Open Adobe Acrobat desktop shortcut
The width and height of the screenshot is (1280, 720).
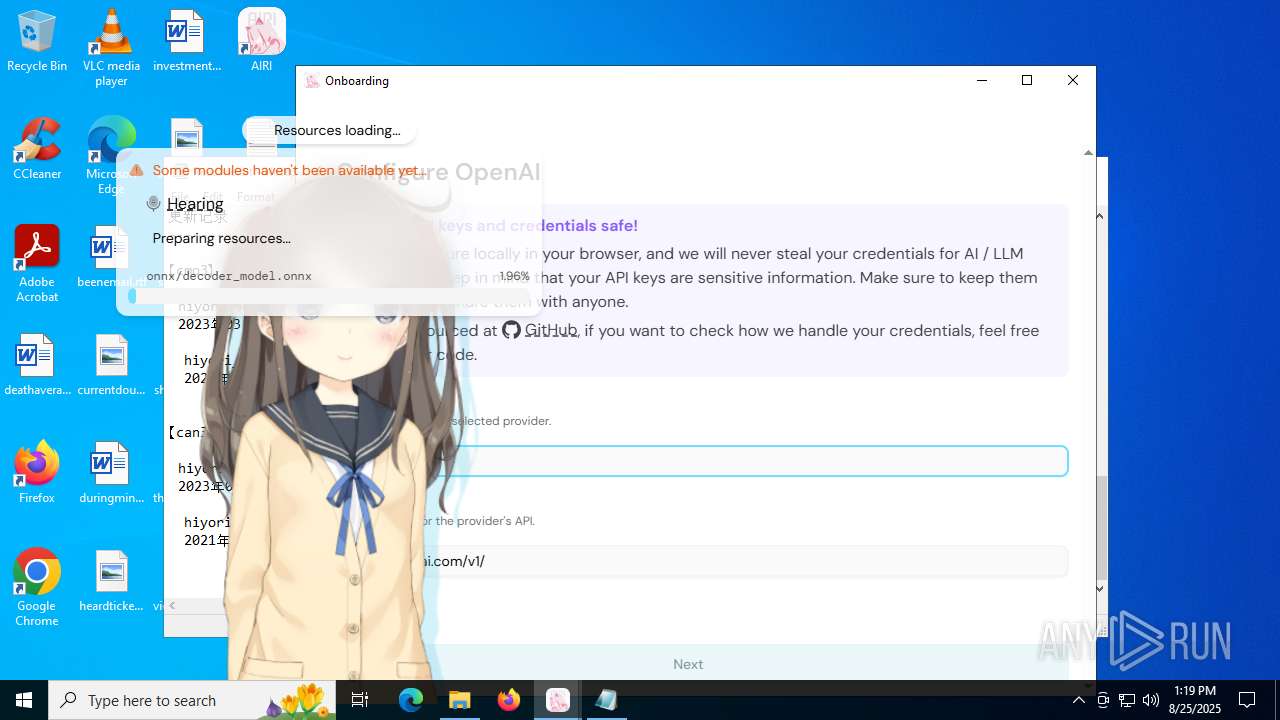37,264
